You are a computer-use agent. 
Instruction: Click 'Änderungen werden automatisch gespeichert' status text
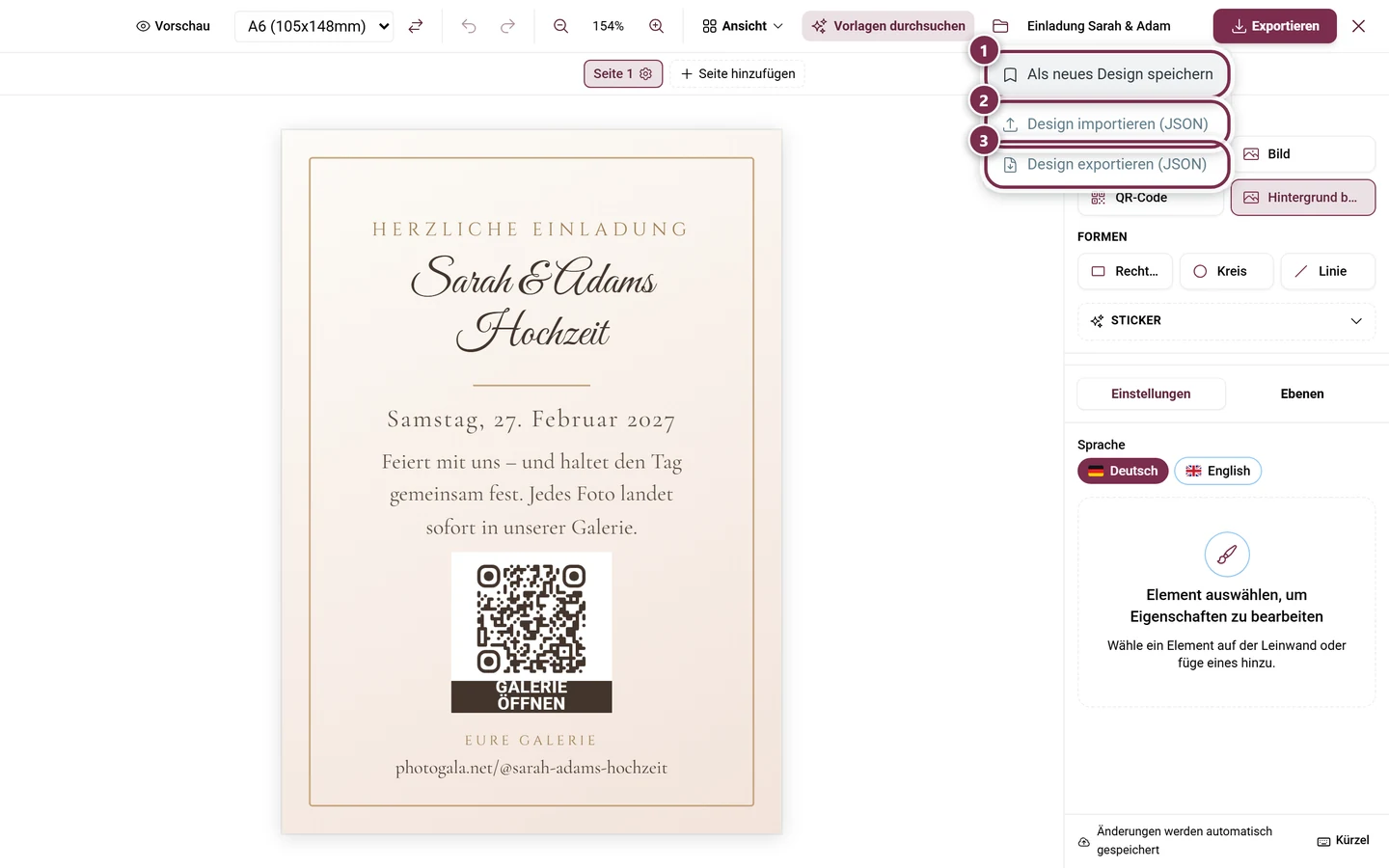point(1185,841)
